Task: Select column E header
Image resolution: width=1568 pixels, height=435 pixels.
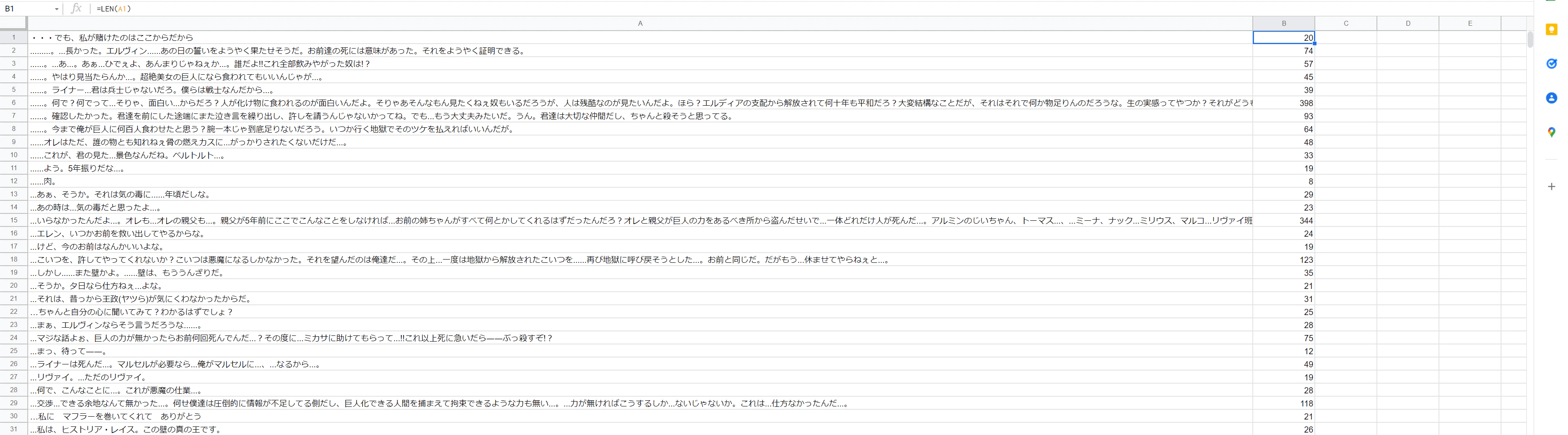Action: click(1470, 23)
